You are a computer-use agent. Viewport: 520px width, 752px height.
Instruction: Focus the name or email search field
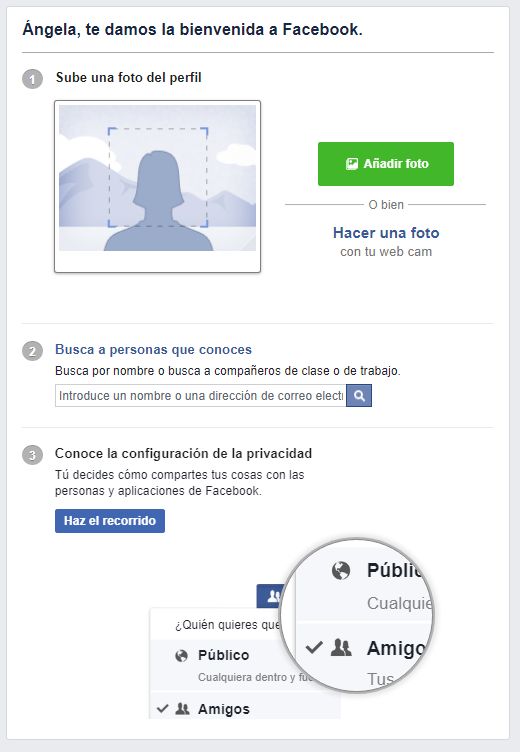tap(201, 396)
